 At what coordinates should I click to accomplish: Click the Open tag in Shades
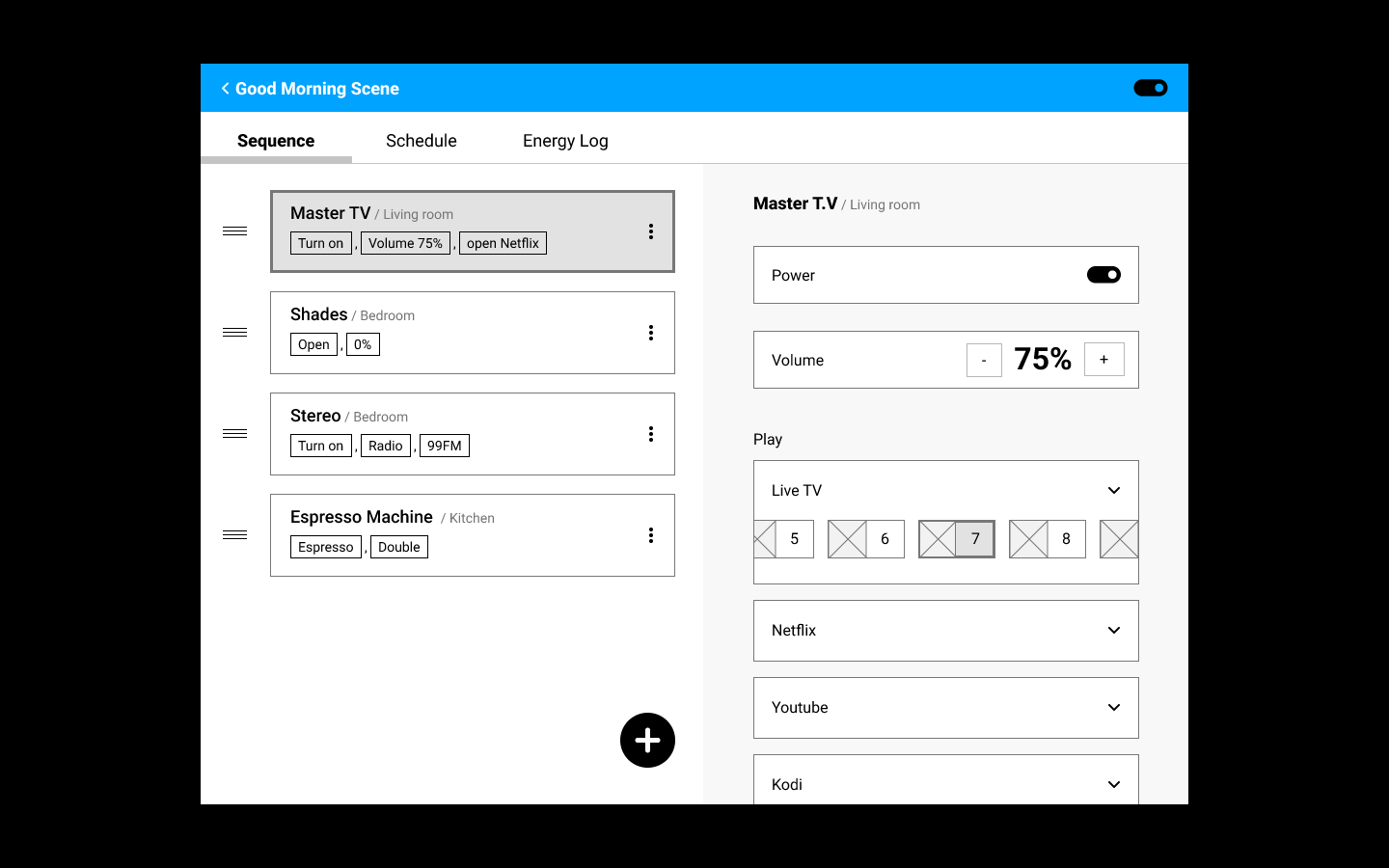coord(313,344)
